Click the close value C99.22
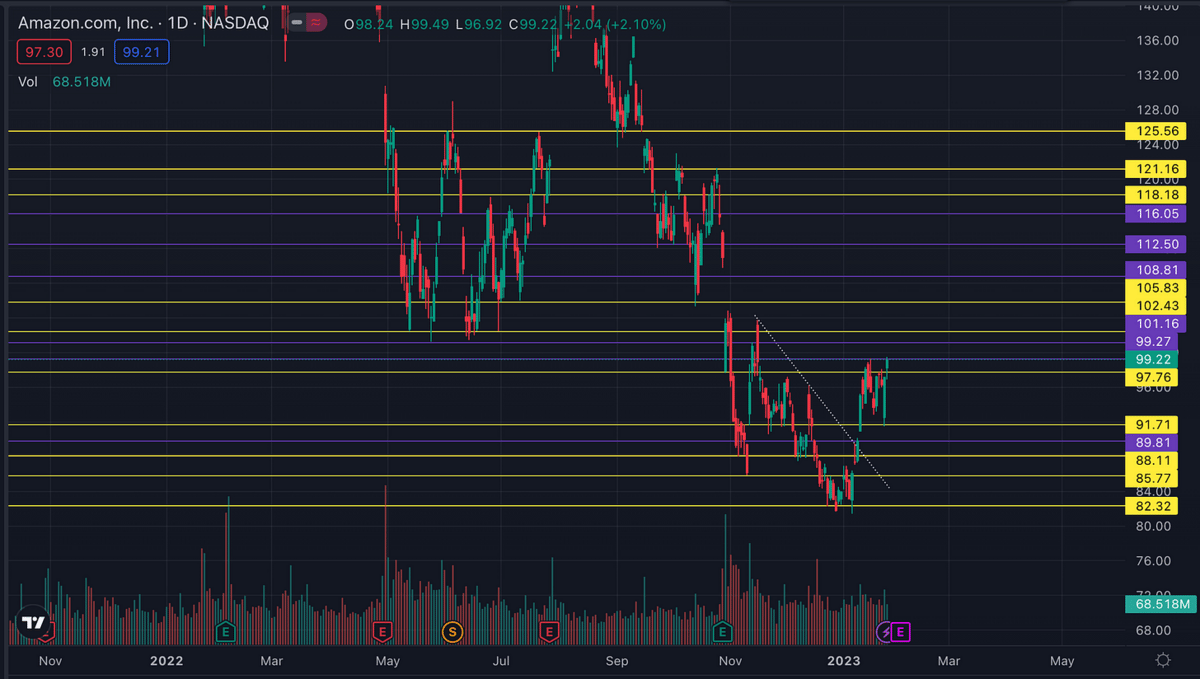1200x679 pixels. (x=534, y=23)
